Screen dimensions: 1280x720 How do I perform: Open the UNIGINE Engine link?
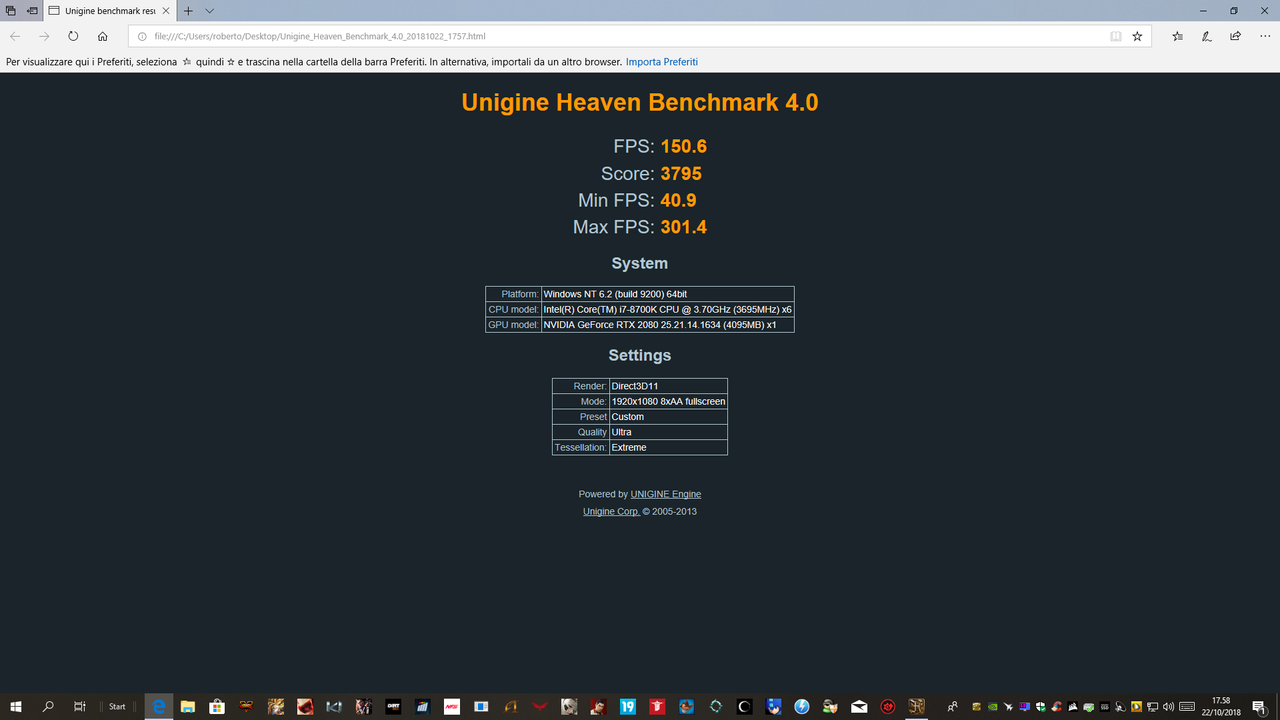(x=666, y=494)
